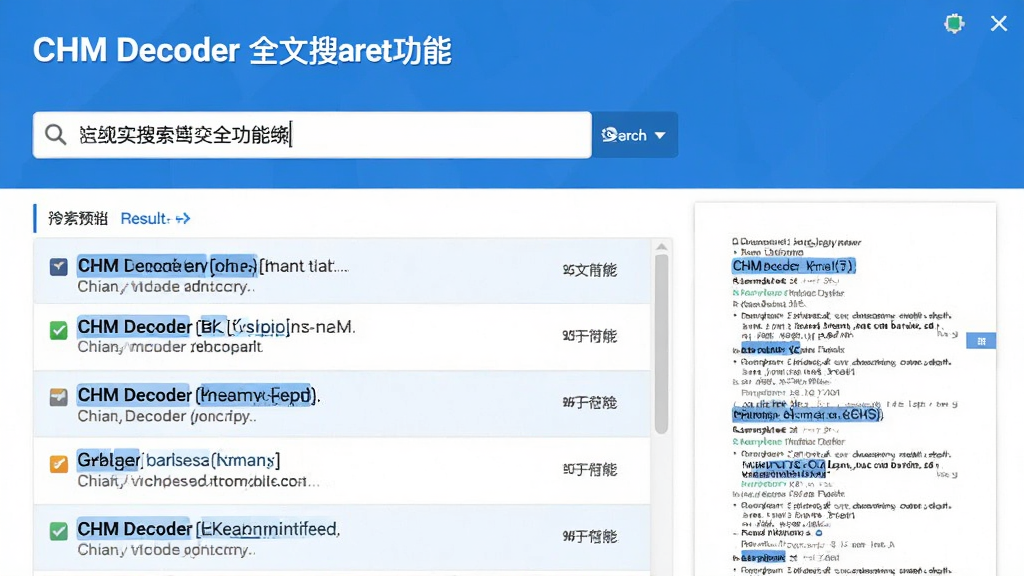Click the arrow icon next to Result

183,218
